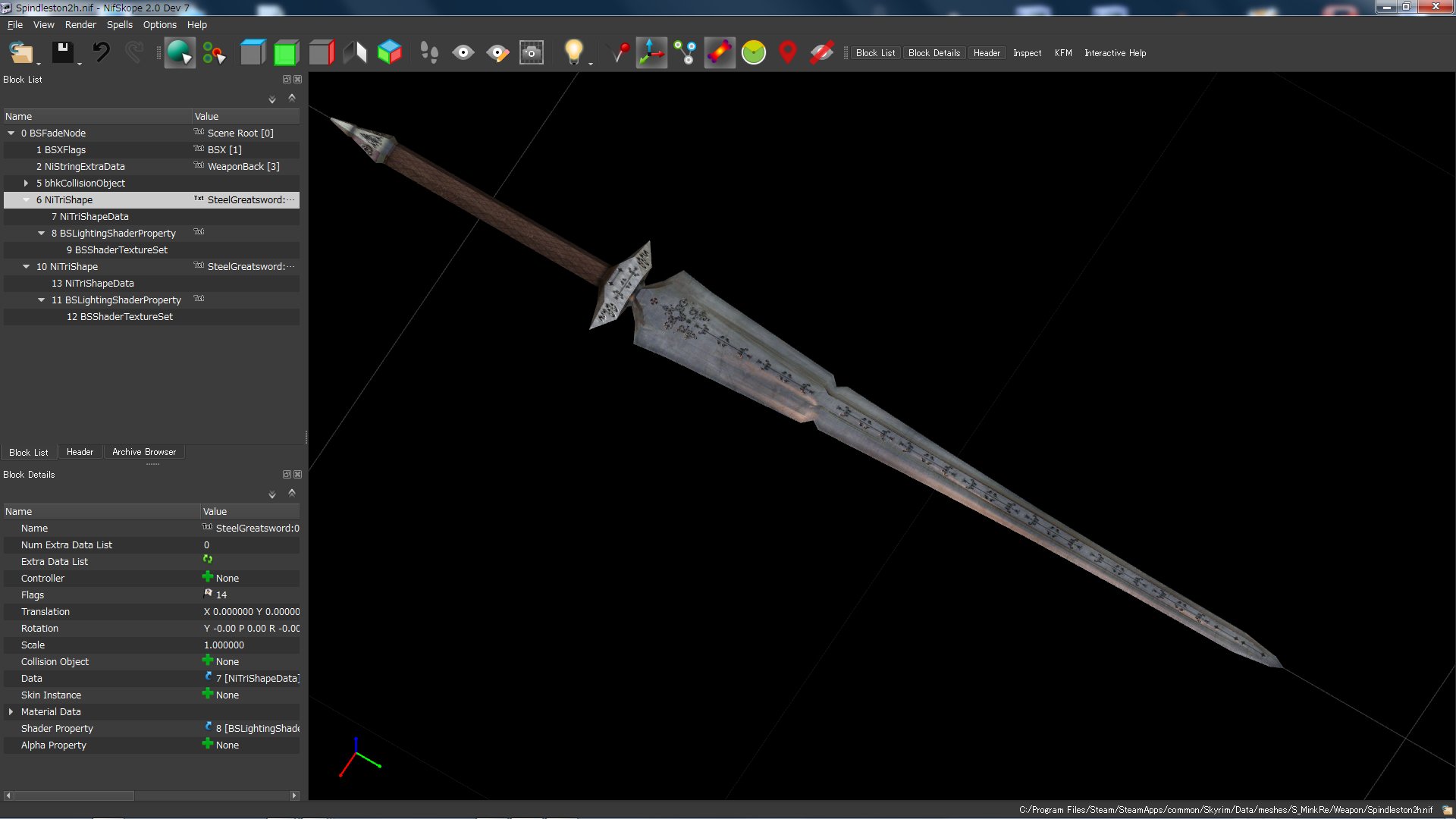Click the walk mode footprints icon
Image resolution: width=1456 pixels, height=819 pixels.
click(428, 52)
